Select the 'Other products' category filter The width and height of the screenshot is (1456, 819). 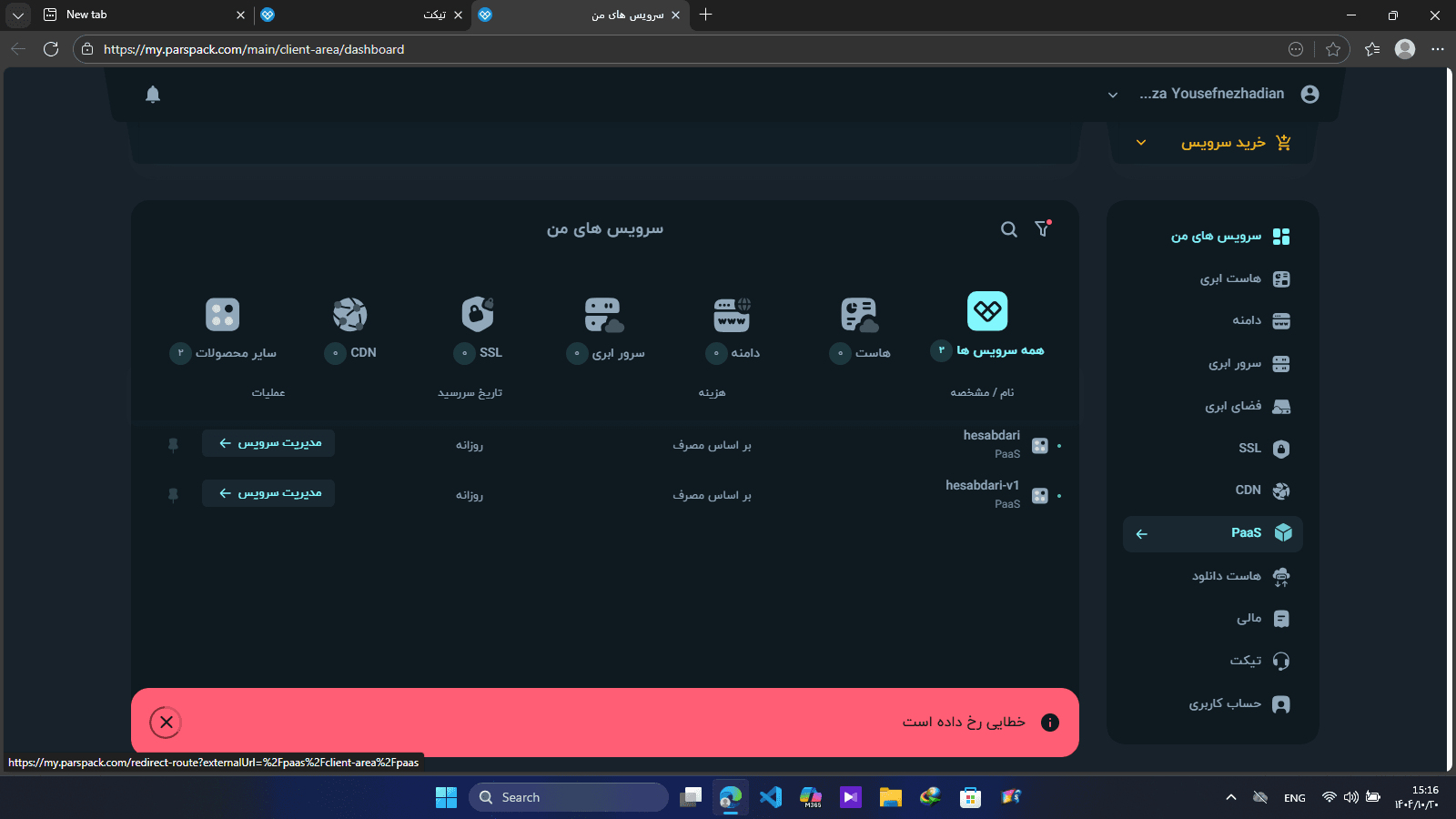pyautogui.click(x=223, y=315)
